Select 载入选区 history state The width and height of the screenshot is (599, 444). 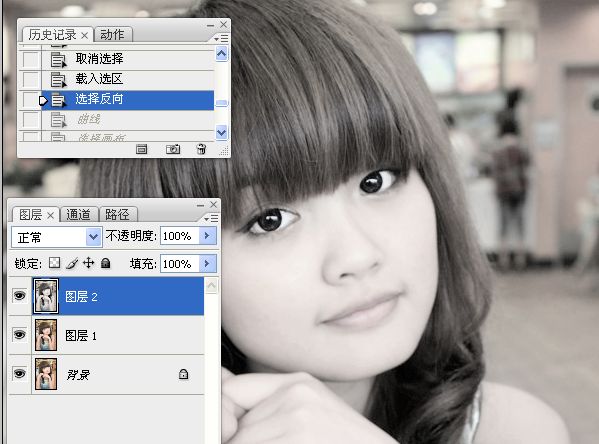(128, 79)
